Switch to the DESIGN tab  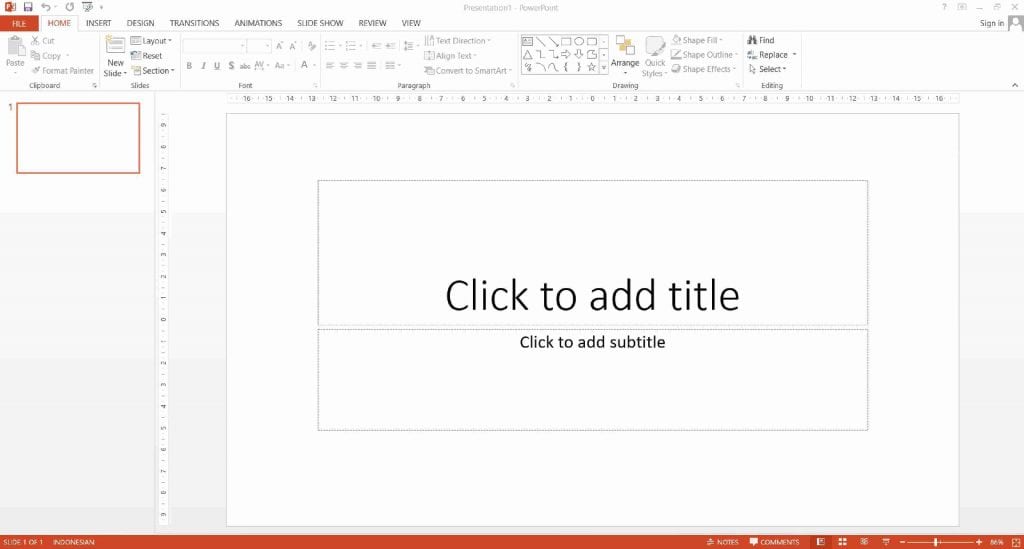[140, 23]
